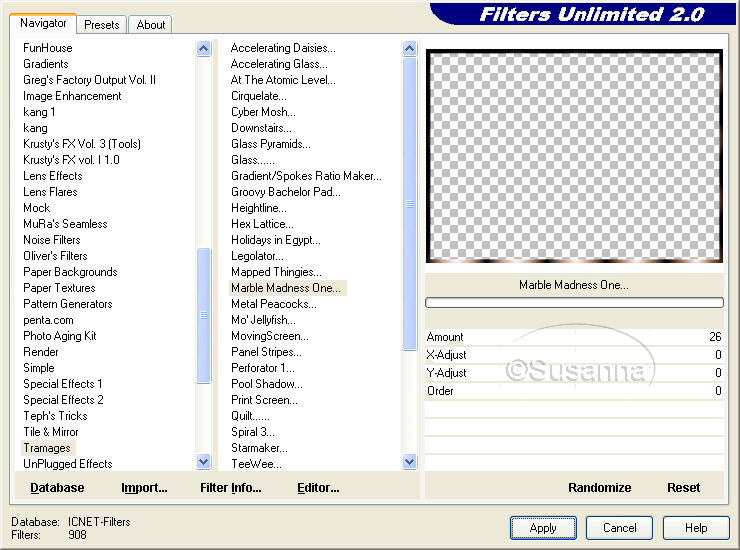
Task: Choose Krusty's FX Vol. 3 (Tools)
Action: click(x=82, y=144)
